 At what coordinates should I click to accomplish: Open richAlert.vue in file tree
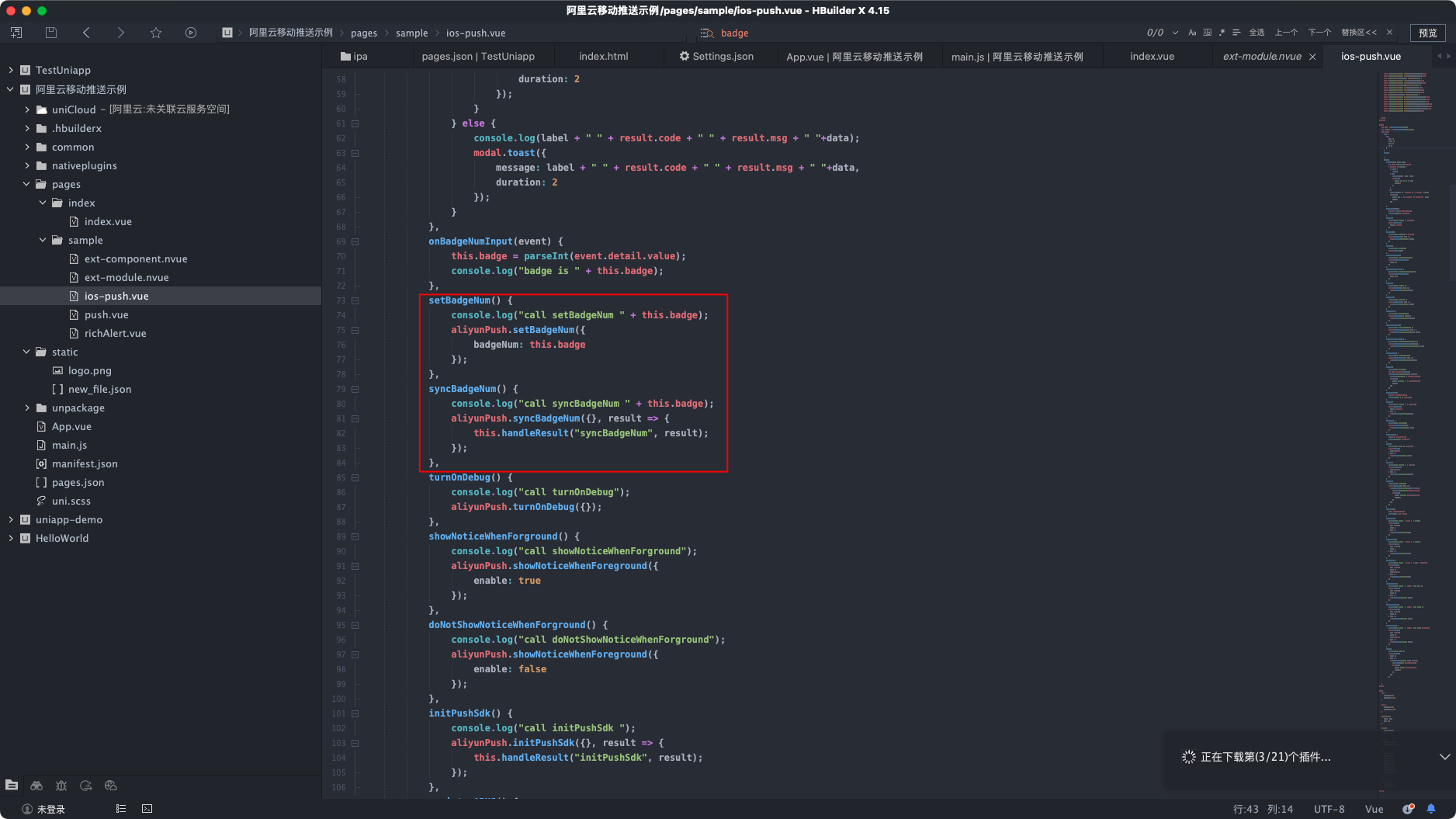(115, 333)
